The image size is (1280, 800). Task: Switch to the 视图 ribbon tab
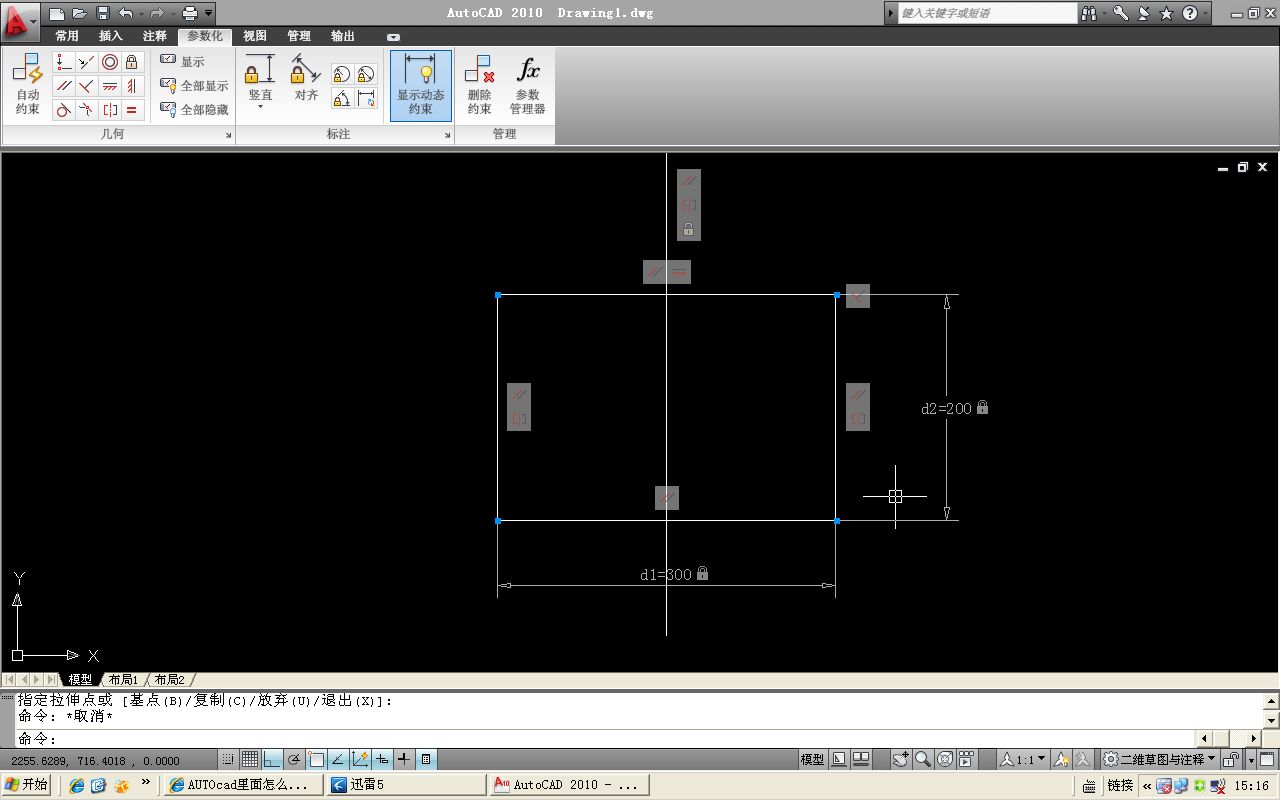255,36
